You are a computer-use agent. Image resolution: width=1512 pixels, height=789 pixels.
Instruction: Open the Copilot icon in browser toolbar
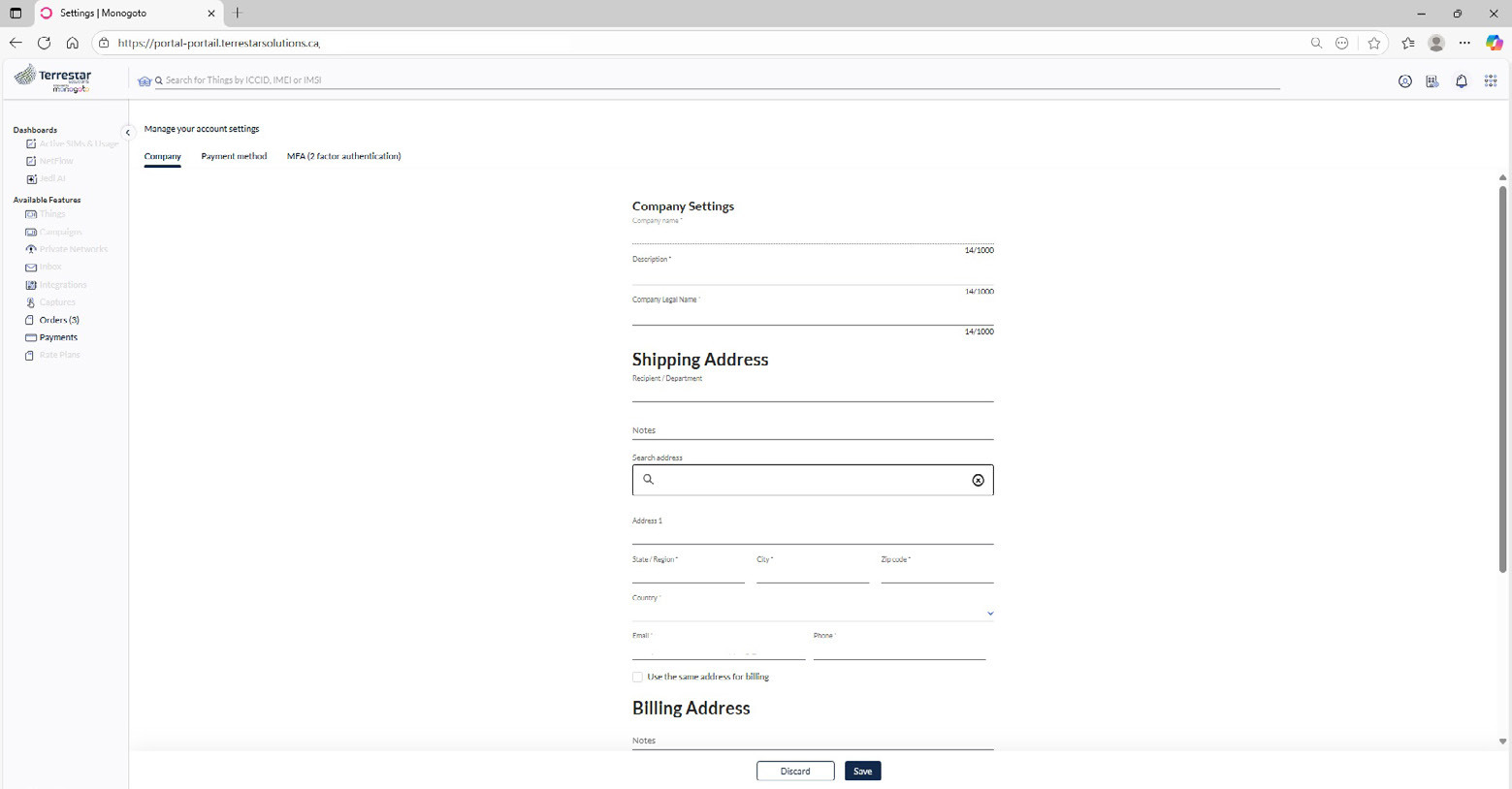point(1494,43)
